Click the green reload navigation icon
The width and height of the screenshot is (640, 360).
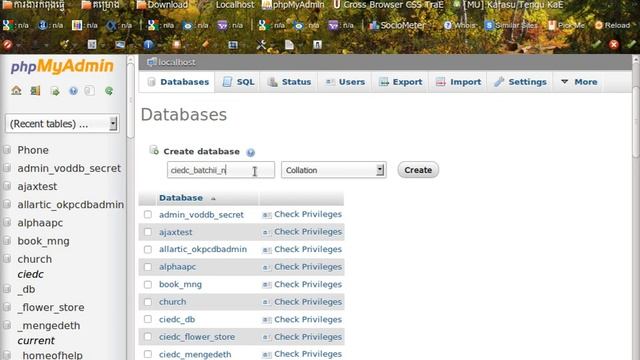[109, 91]
